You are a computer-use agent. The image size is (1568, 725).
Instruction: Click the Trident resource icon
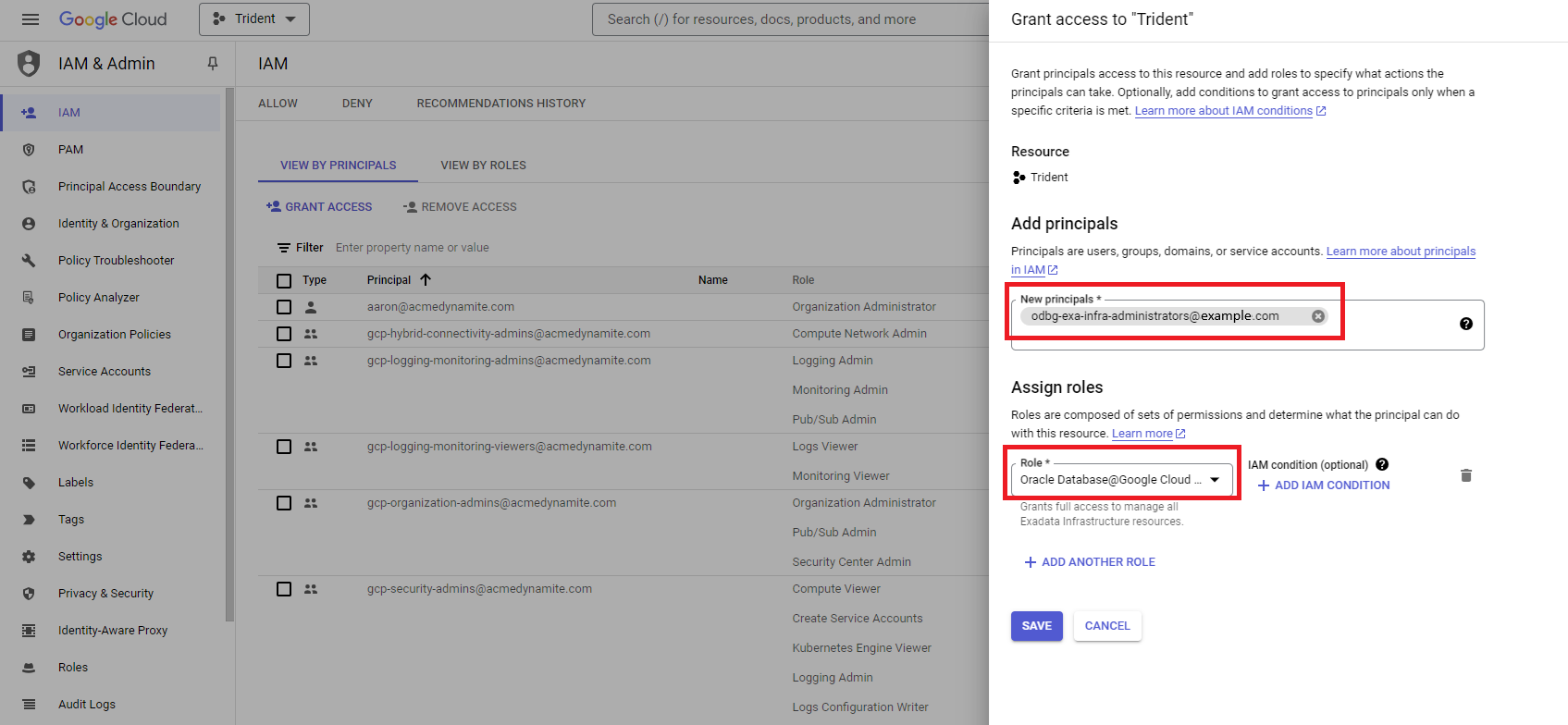tap(1019, 178)
